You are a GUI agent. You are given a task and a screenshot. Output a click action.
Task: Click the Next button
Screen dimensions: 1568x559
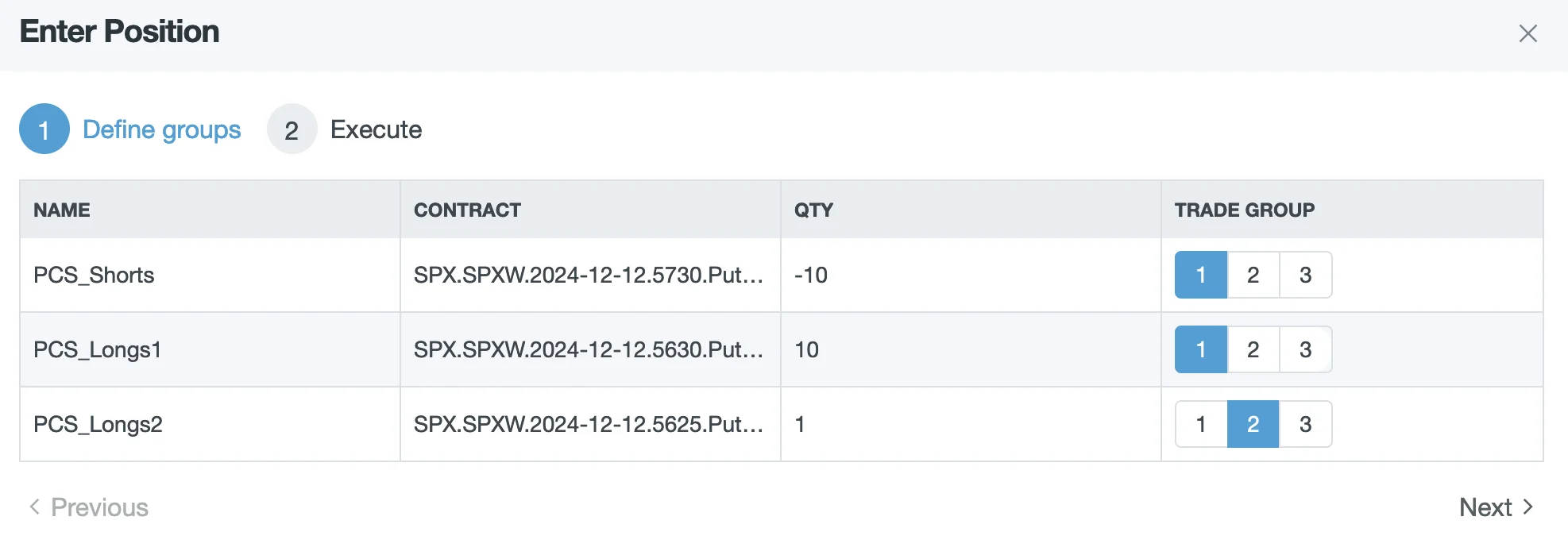[1485, 507]
